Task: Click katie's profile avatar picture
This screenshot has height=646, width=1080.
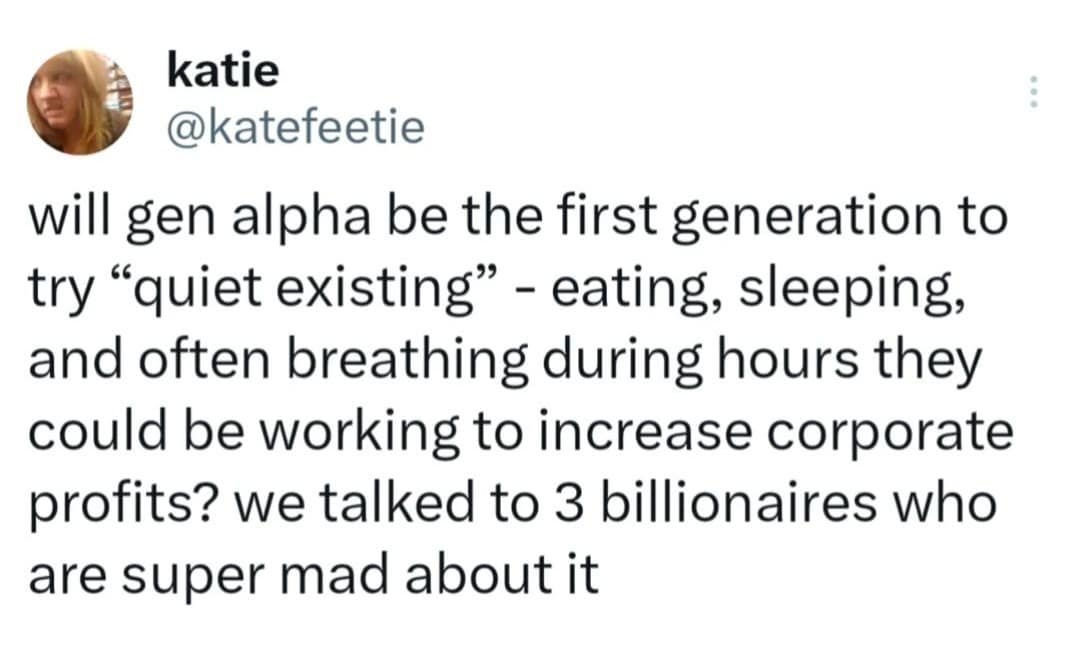Action: [84, 101]
